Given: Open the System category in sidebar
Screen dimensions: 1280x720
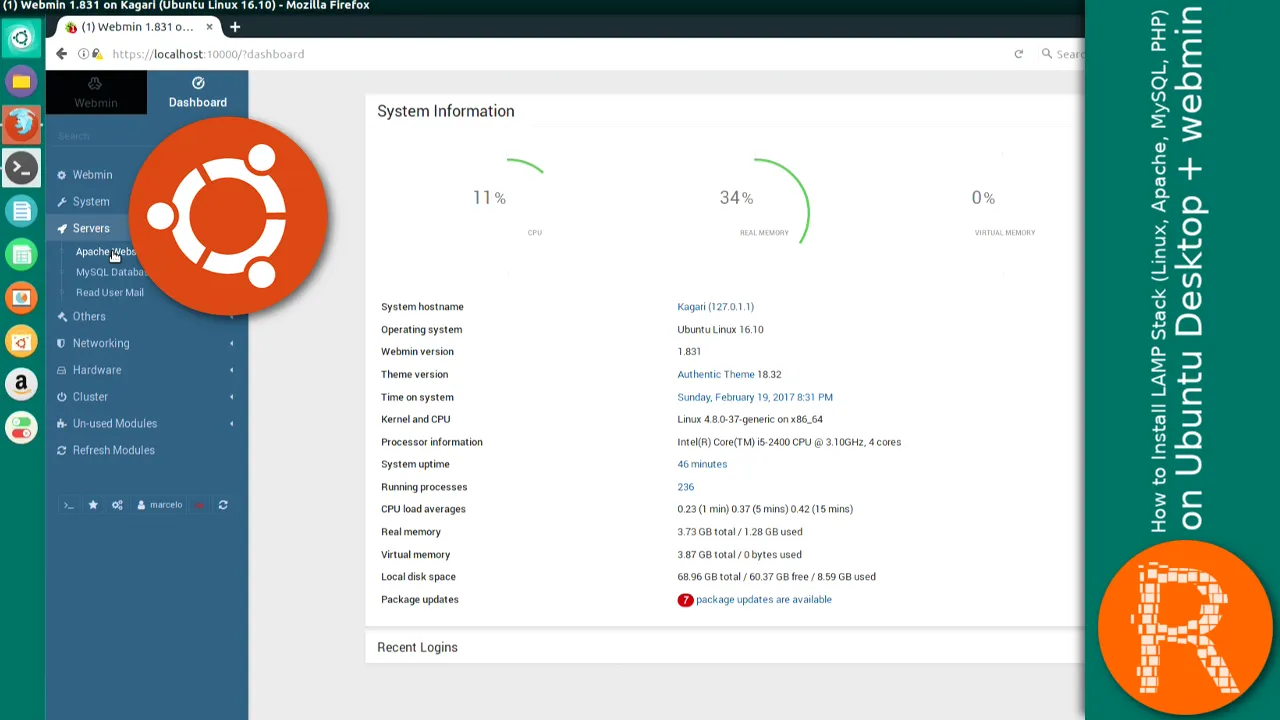Looking at the screenshot, I should [x=91, y=202].
